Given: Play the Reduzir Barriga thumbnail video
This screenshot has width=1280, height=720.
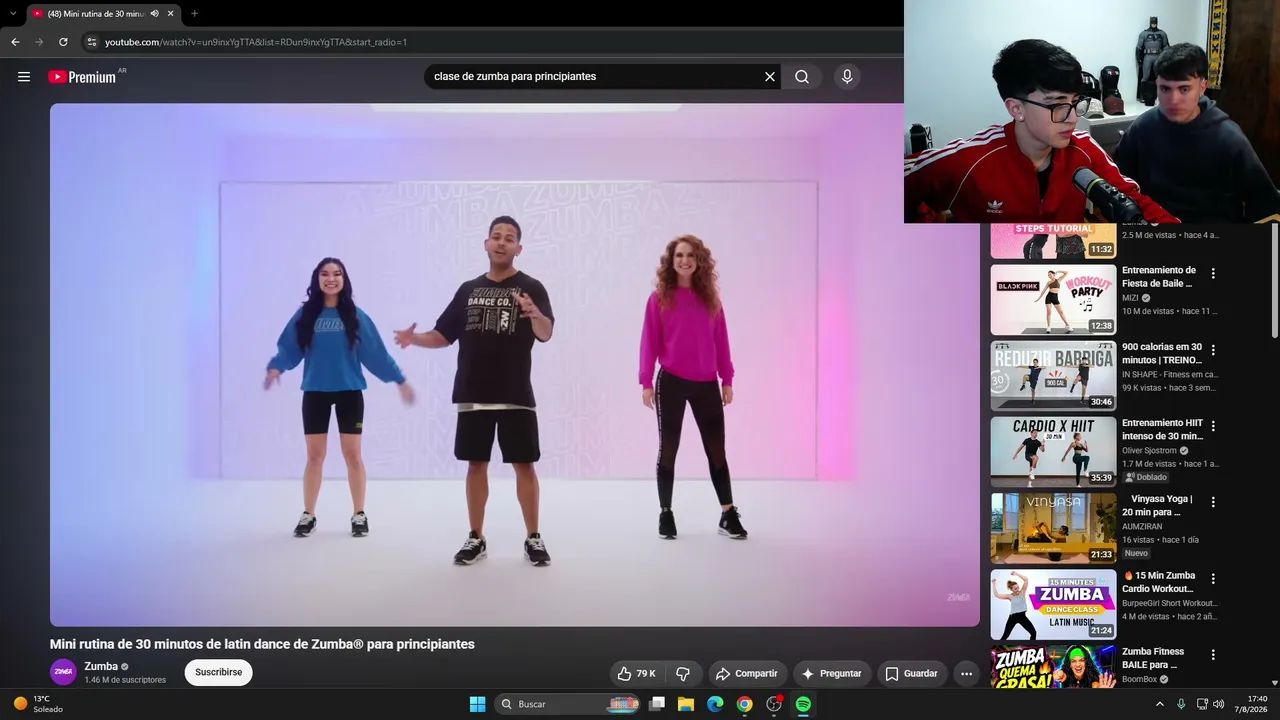Looking at the screenshot, I should pos(1053,376).
